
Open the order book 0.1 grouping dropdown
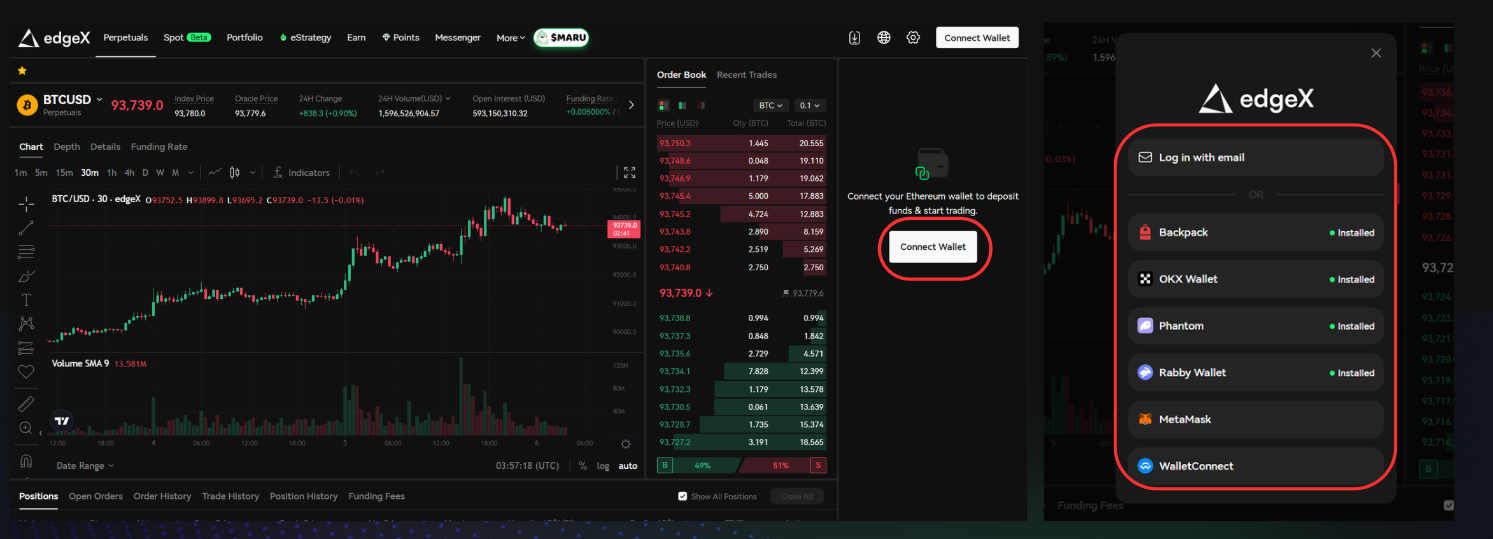810,105
